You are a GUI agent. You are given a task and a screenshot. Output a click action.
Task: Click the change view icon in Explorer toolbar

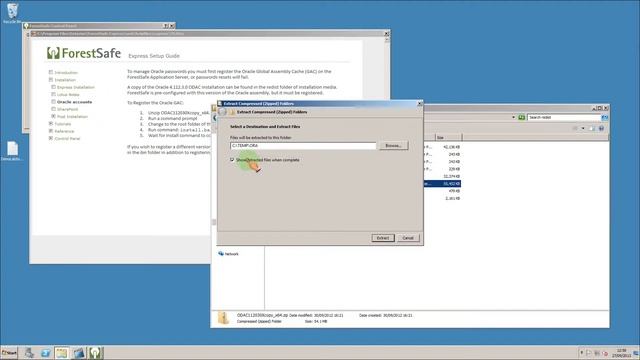[576, 129]
